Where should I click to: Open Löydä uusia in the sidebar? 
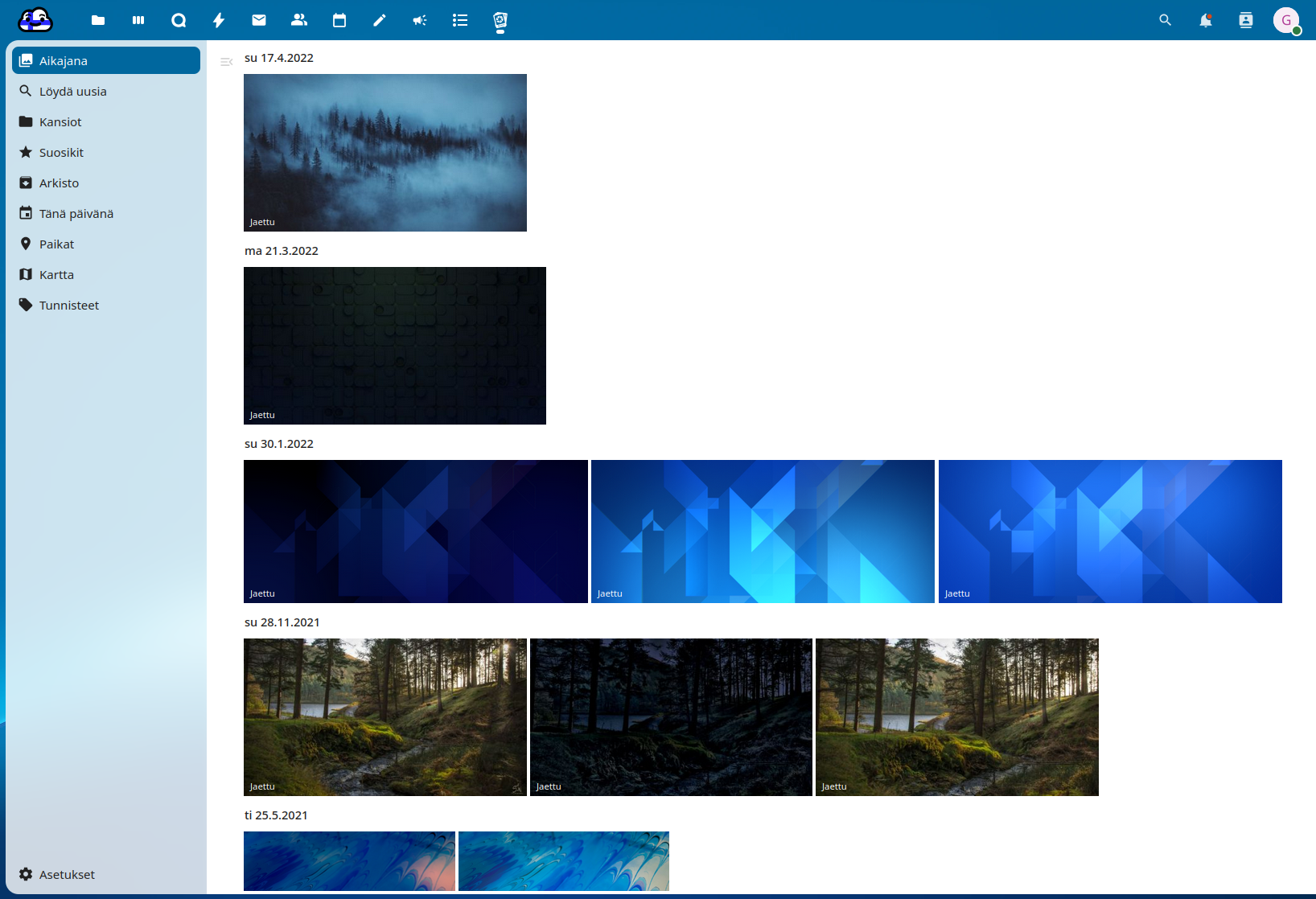click(x=106, y=91)
